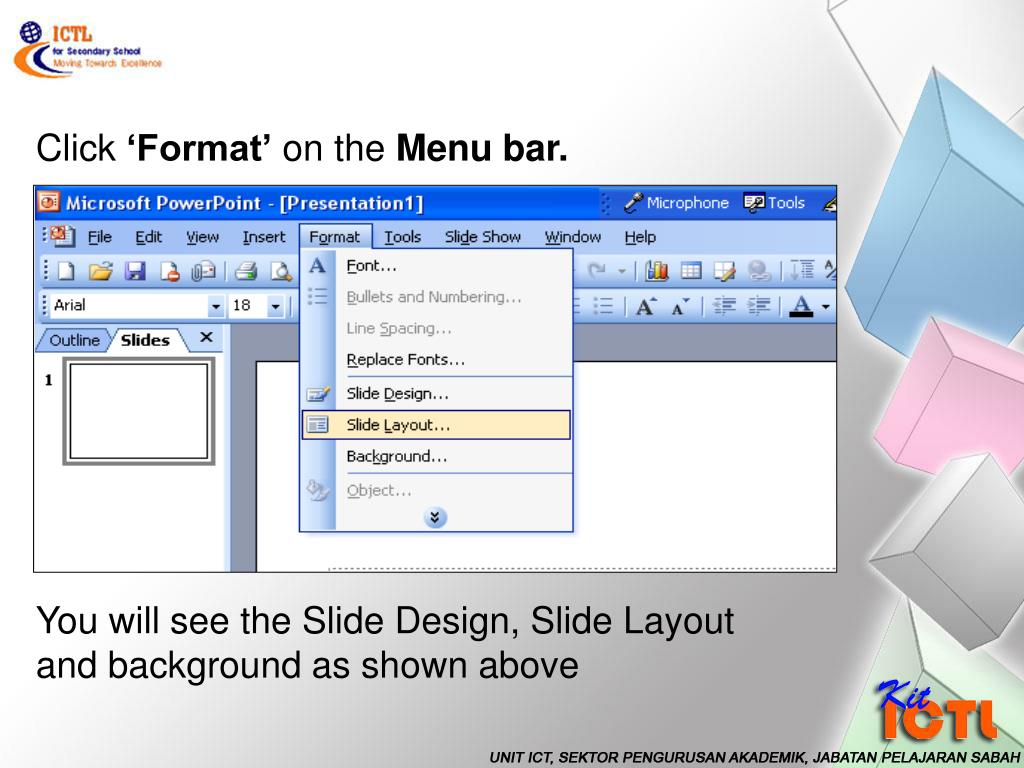
Task: Click the Font Color button with the underlined A
Action: coord(802,306)
